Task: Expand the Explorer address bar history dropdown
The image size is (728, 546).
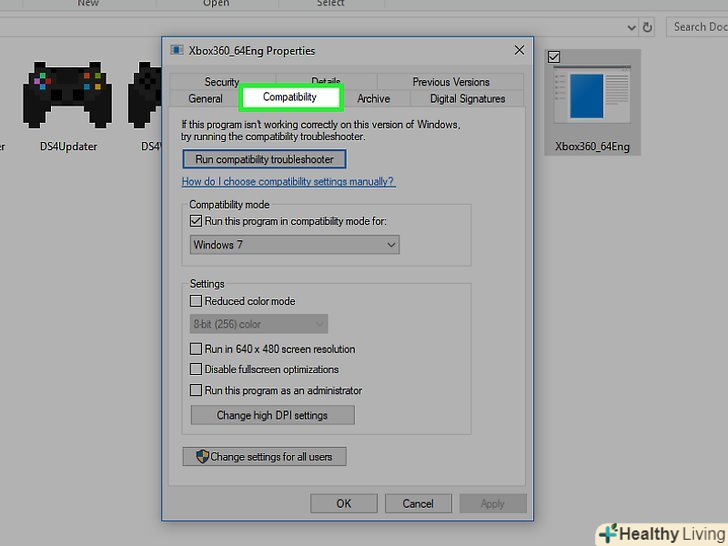Action: tap(631, 27)
